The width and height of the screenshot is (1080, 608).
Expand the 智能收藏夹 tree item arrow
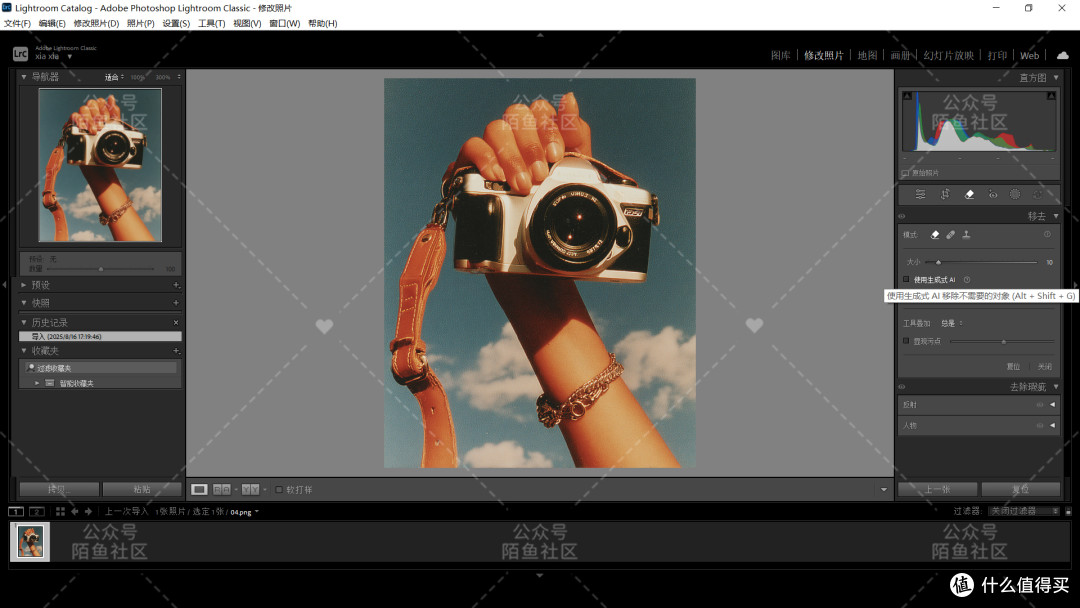(37, 383)
